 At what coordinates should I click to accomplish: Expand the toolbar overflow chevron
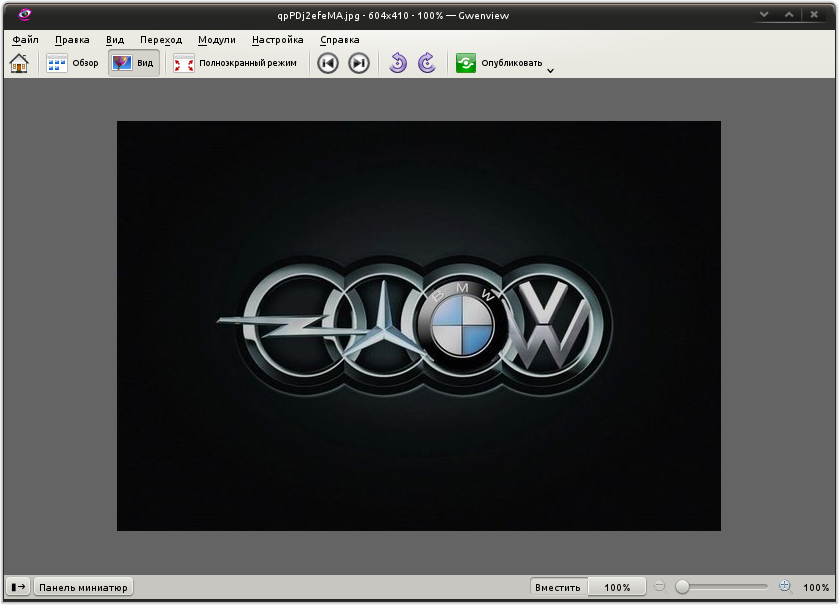click(551, 71)
